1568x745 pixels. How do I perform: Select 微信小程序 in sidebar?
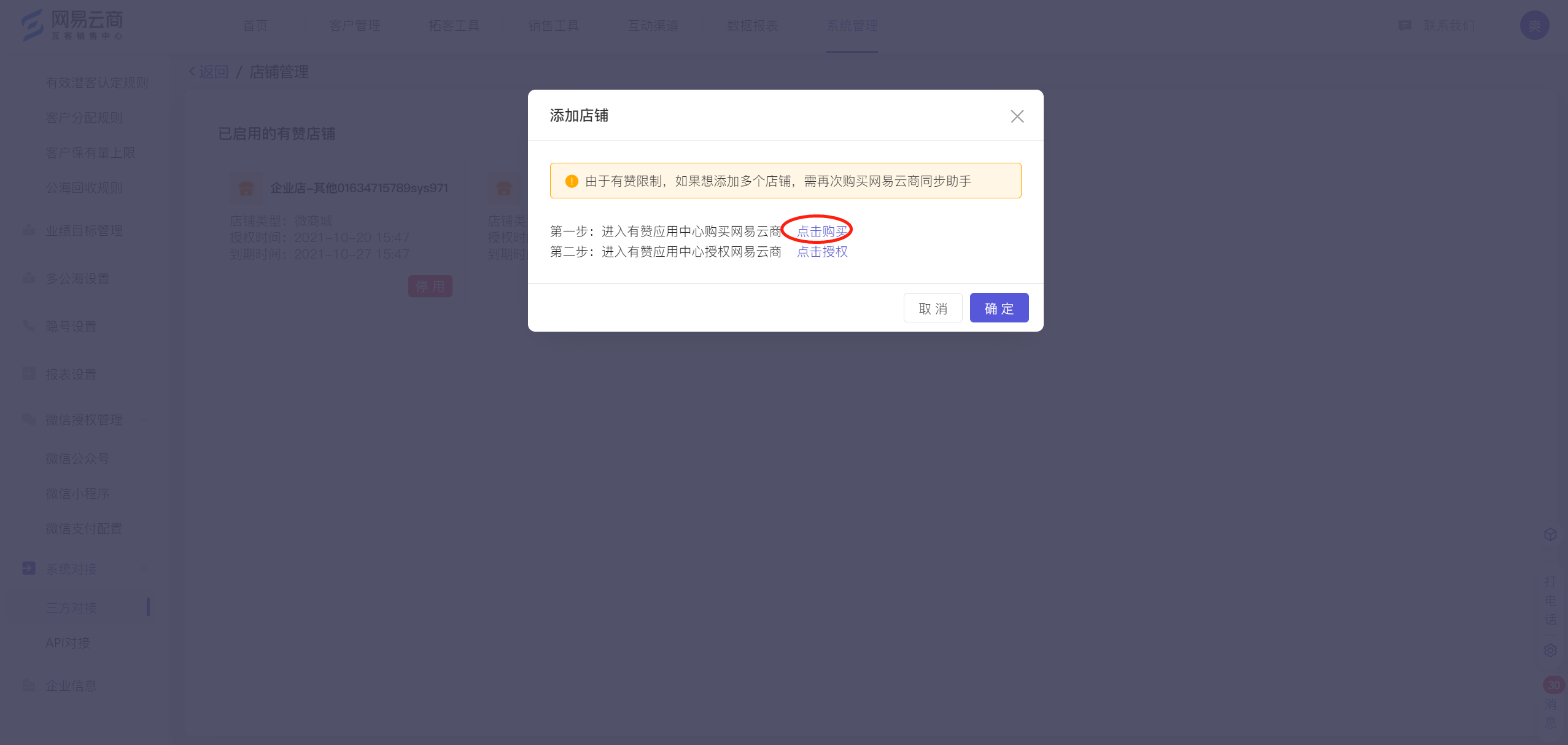[77, 493]
